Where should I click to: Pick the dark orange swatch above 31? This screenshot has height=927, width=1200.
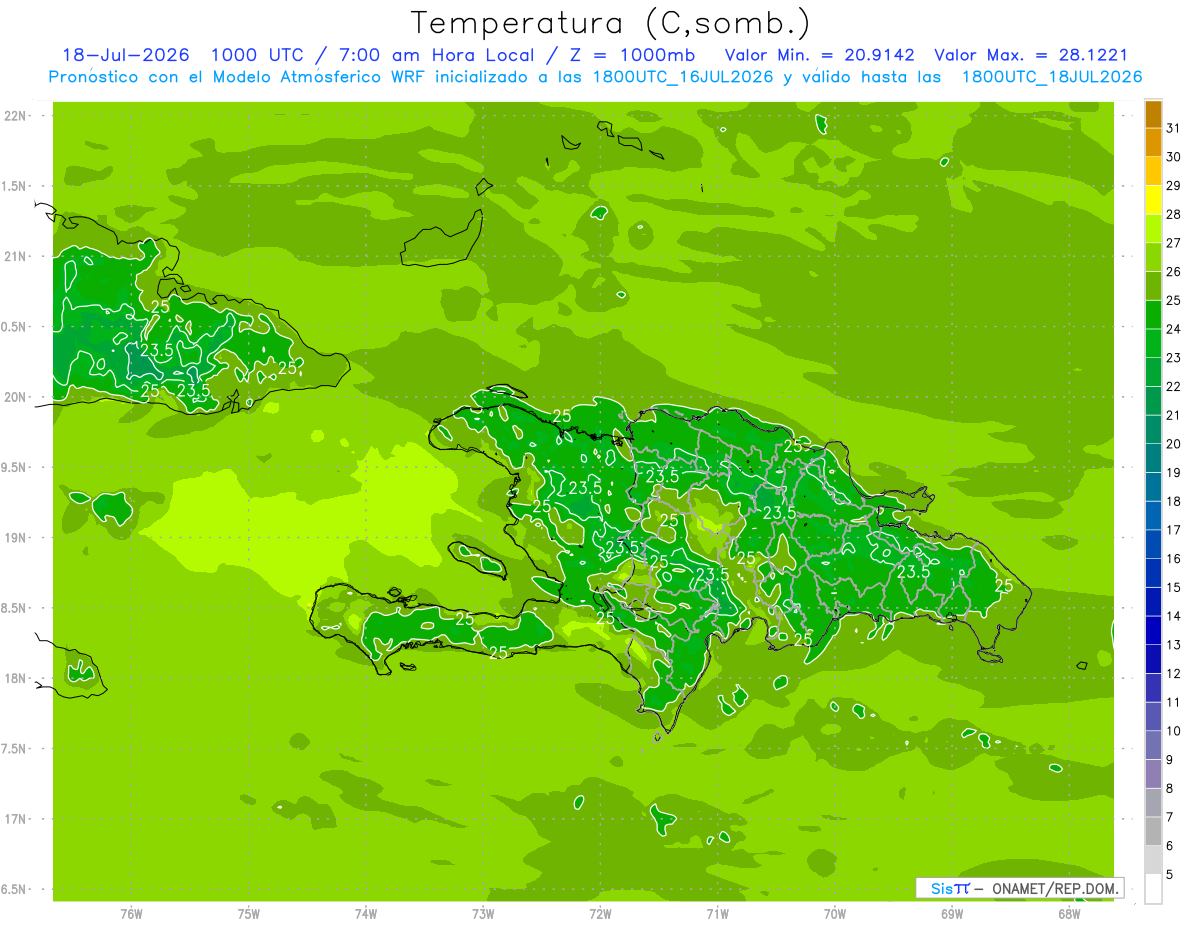tap(1153, 114)
